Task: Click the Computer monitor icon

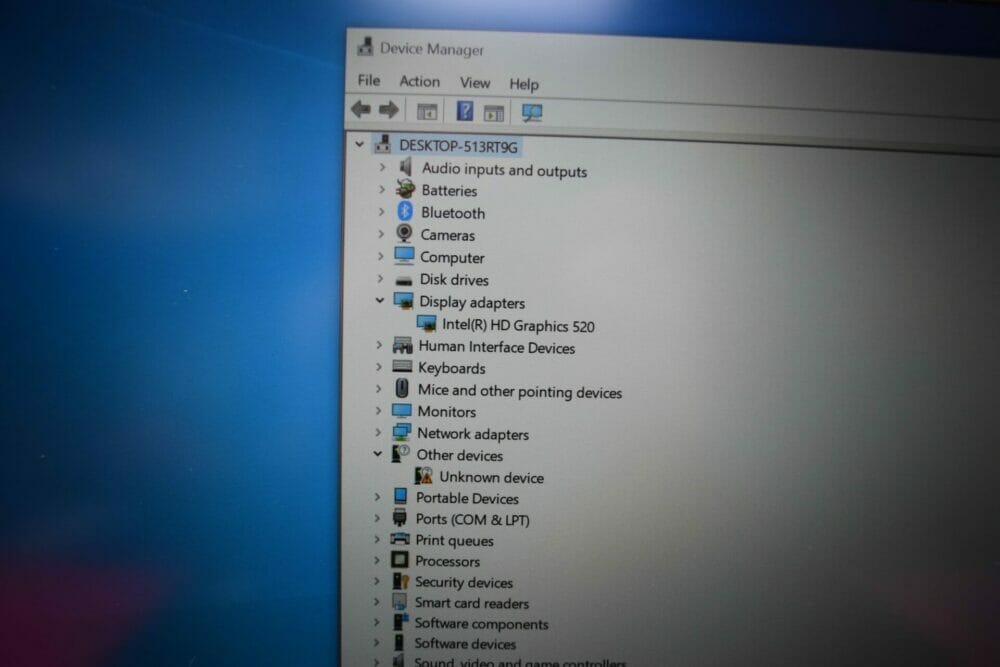Action: (x=404, y=256)
